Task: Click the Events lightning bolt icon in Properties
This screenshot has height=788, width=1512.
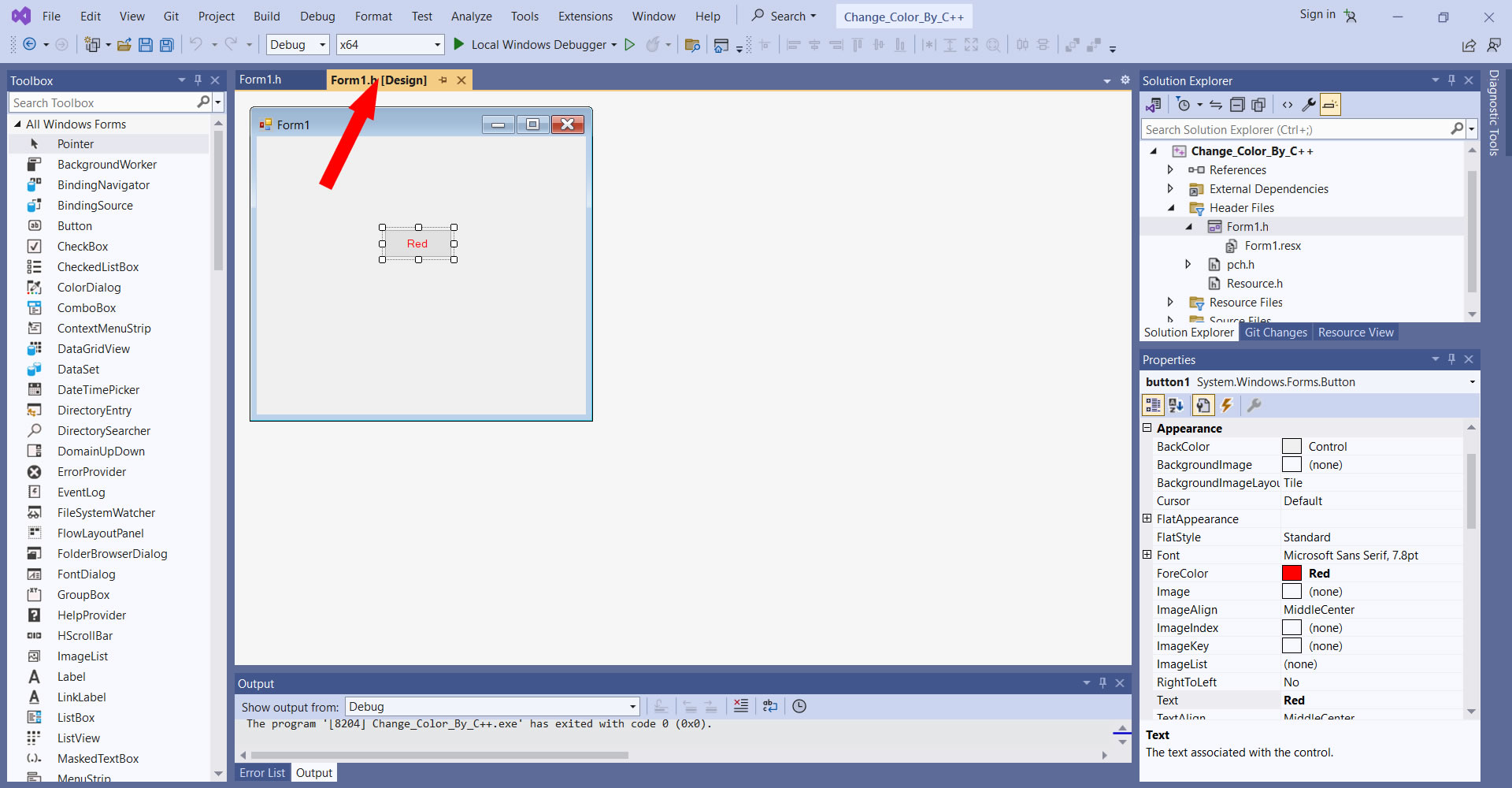Action: 1226,405
